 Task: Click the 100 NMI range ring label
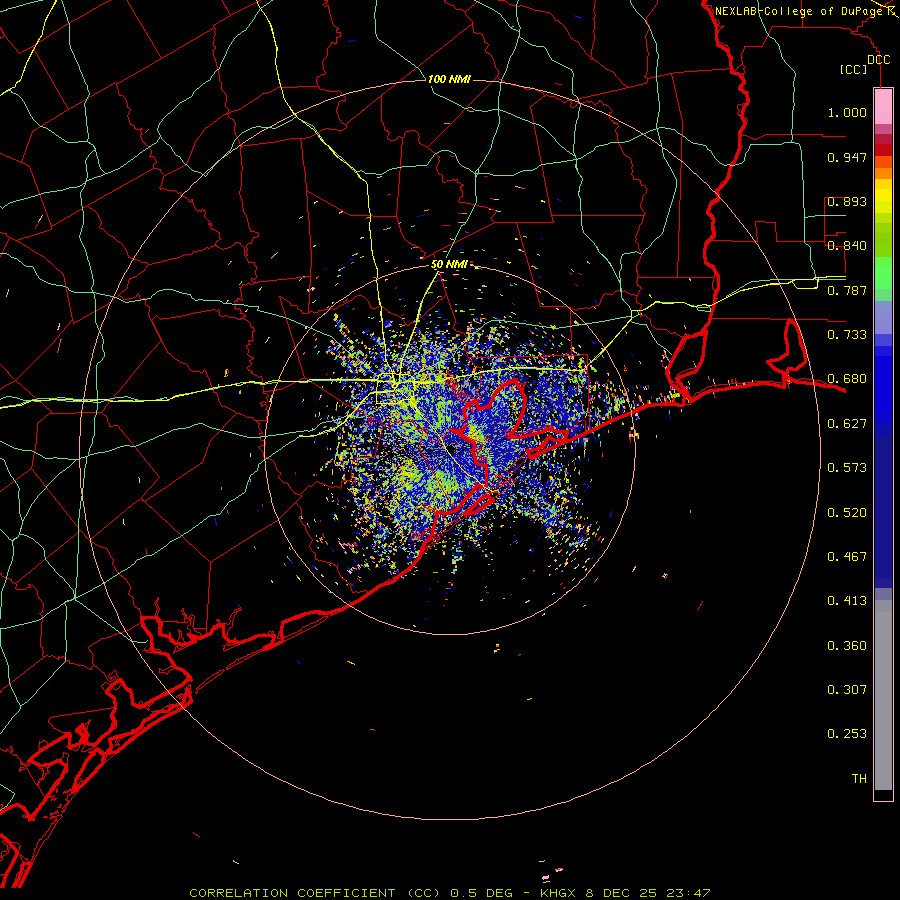click(x=449, y=79)
